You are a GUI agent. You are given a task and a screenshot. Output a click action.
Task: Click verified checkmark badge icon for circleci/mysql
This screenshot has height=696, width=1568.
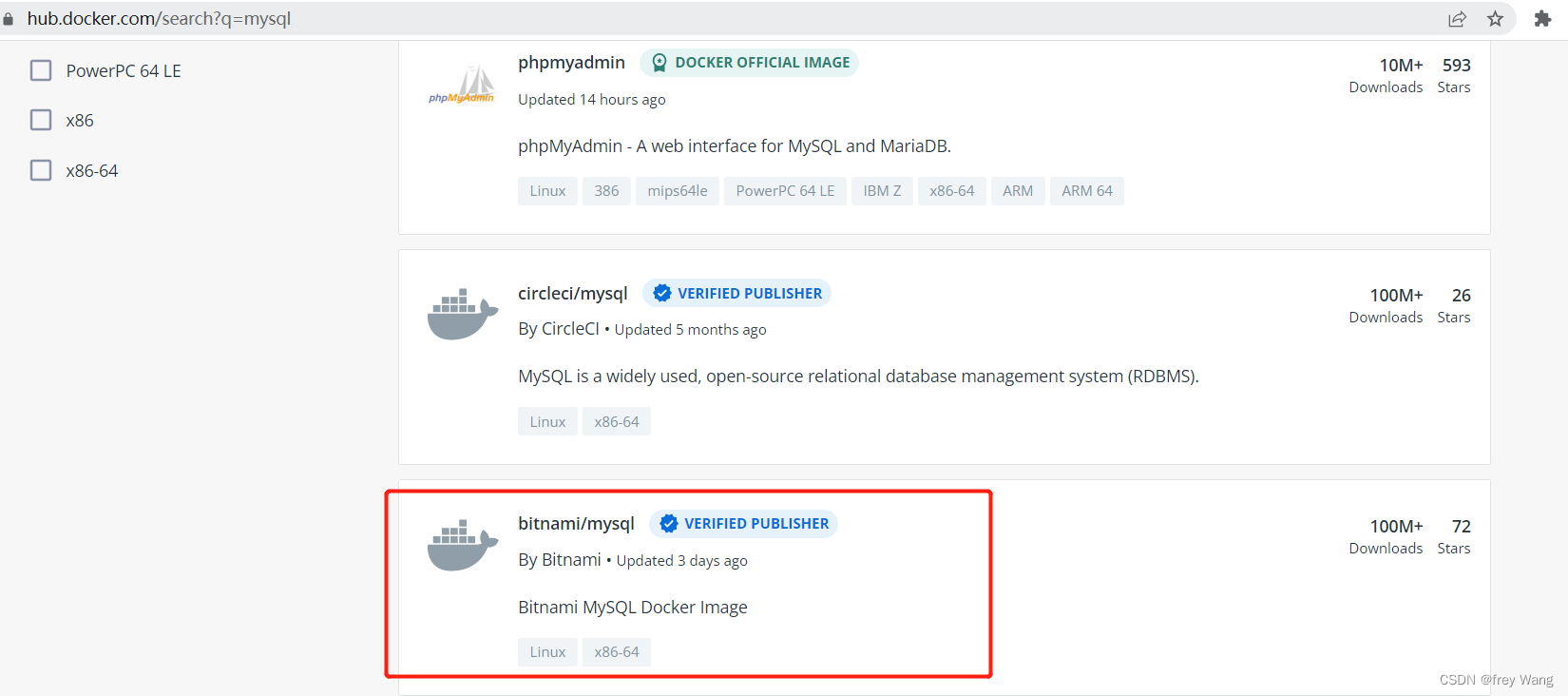(662, 293)
